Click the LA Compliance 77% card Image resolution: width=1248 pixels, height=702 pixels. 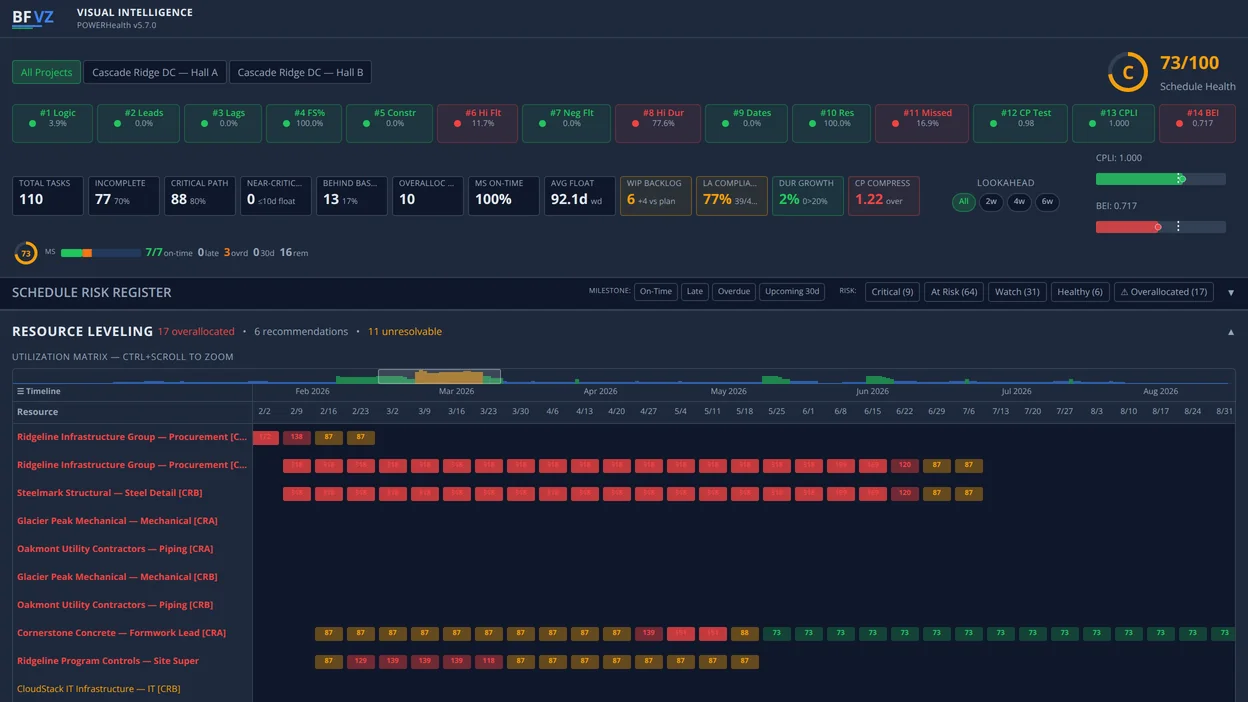click(x=731, y=196)
